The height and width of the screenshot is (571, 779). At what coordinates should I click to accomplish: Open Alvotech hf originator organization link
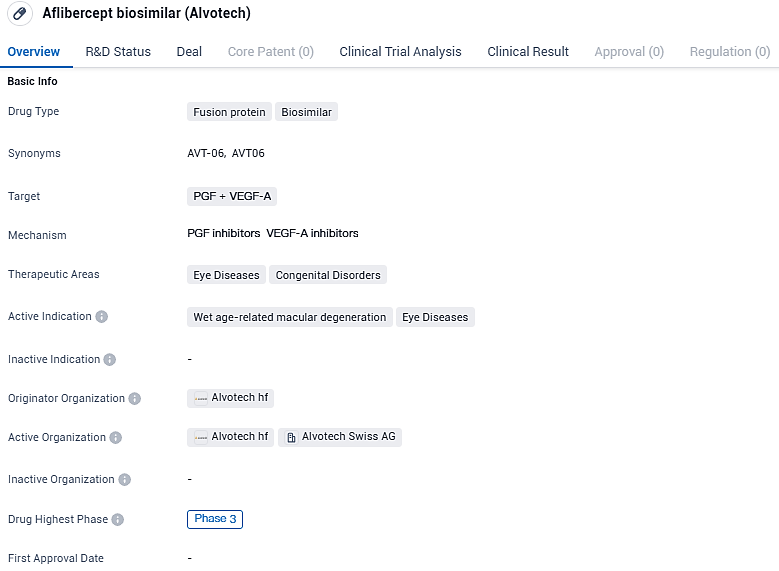pos(239,398)
